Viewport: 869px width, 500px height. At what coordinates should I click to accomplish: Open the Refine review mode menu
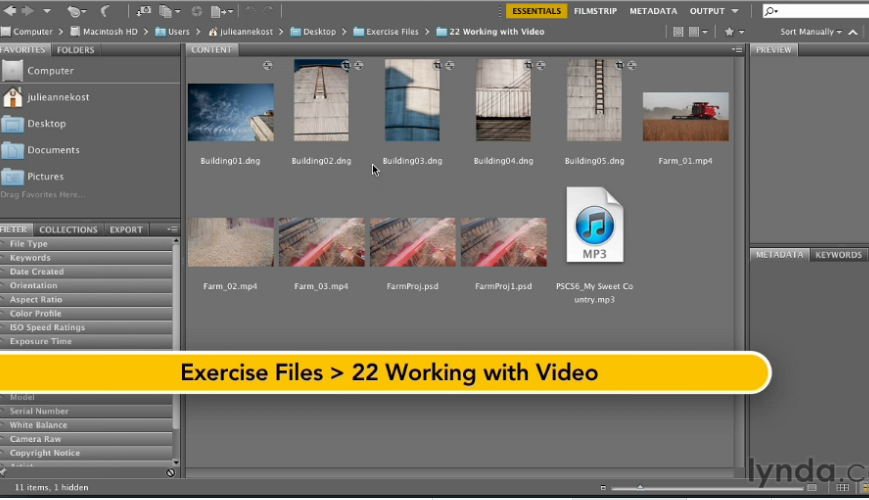tap(170, 11)
